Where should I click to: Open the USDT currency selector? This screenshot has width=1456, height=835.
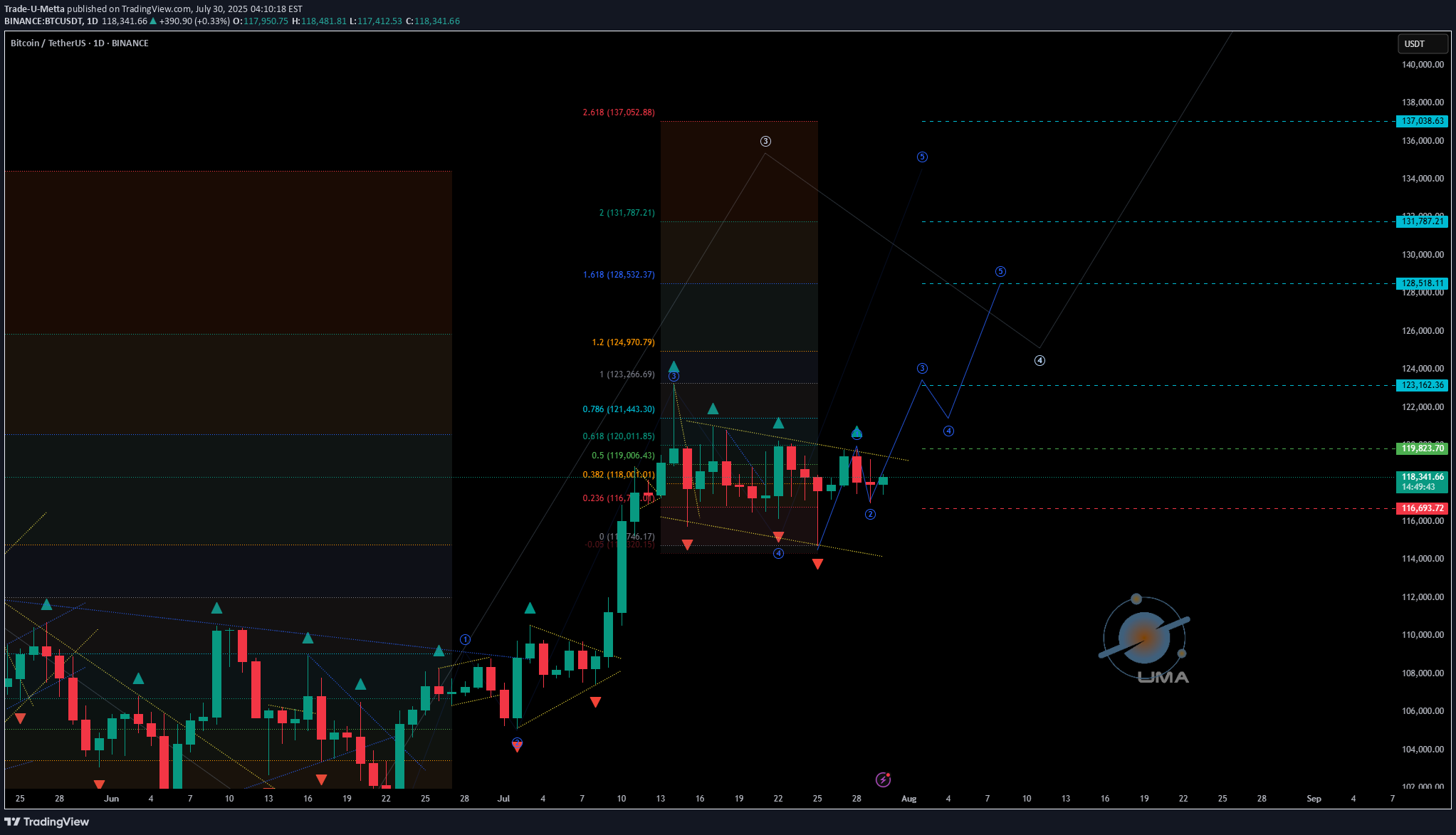click(1422, 44)
